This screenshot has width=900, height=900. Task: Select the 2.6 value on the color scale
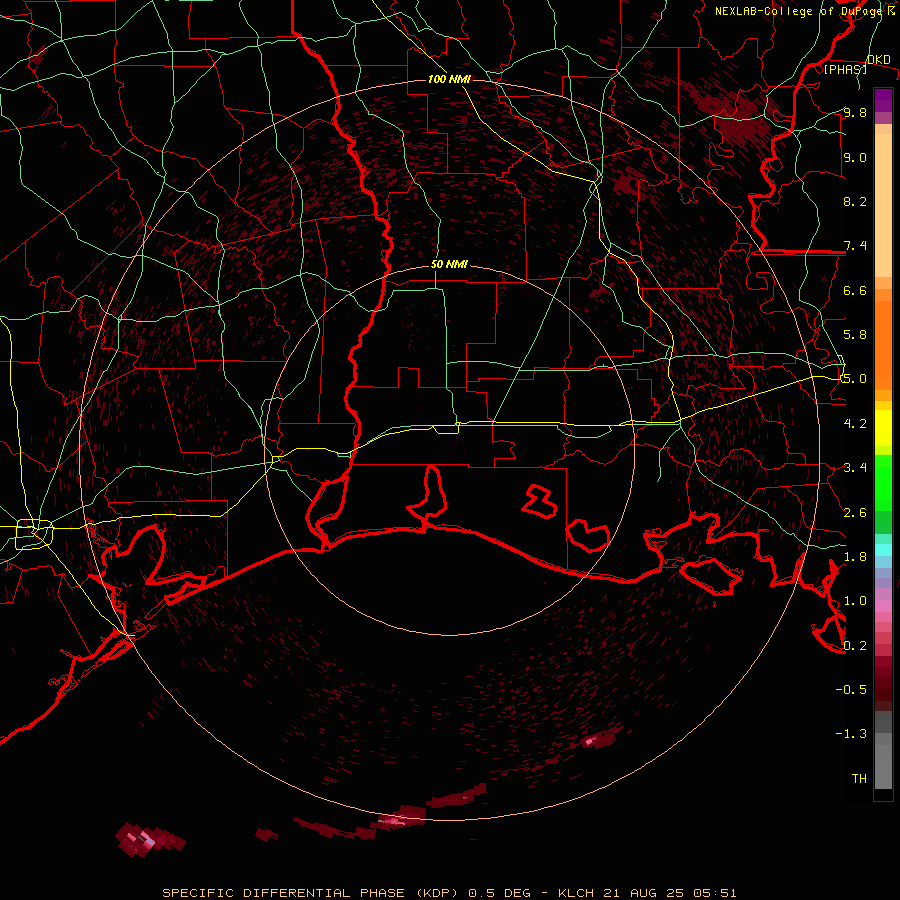click(x=855, y=513)
